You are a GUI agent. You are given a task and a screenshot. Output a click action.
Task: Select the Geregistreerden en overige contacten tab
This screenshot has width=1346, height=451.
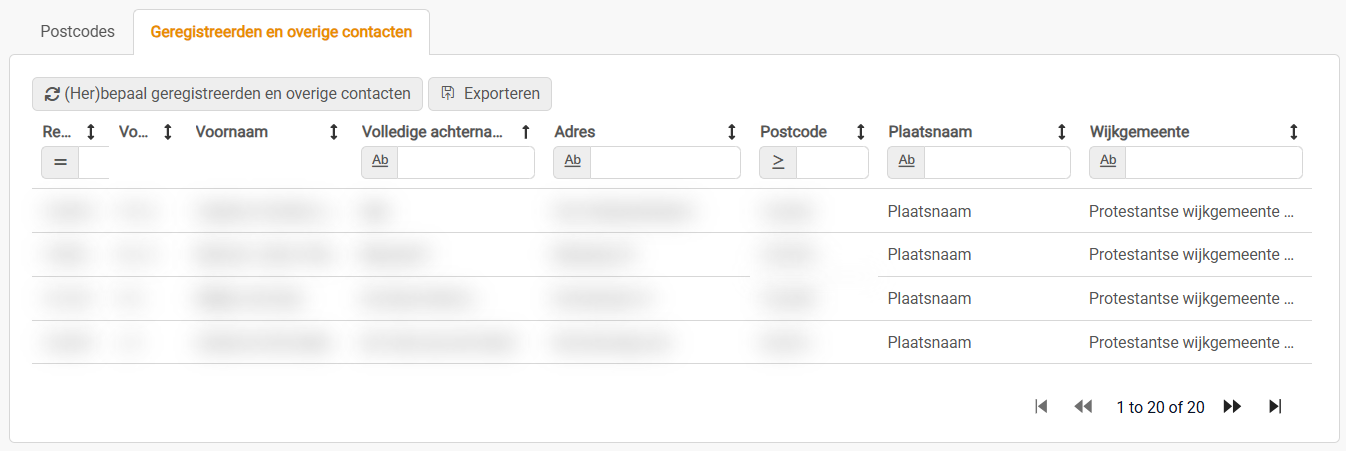click(x=281, y=32)
